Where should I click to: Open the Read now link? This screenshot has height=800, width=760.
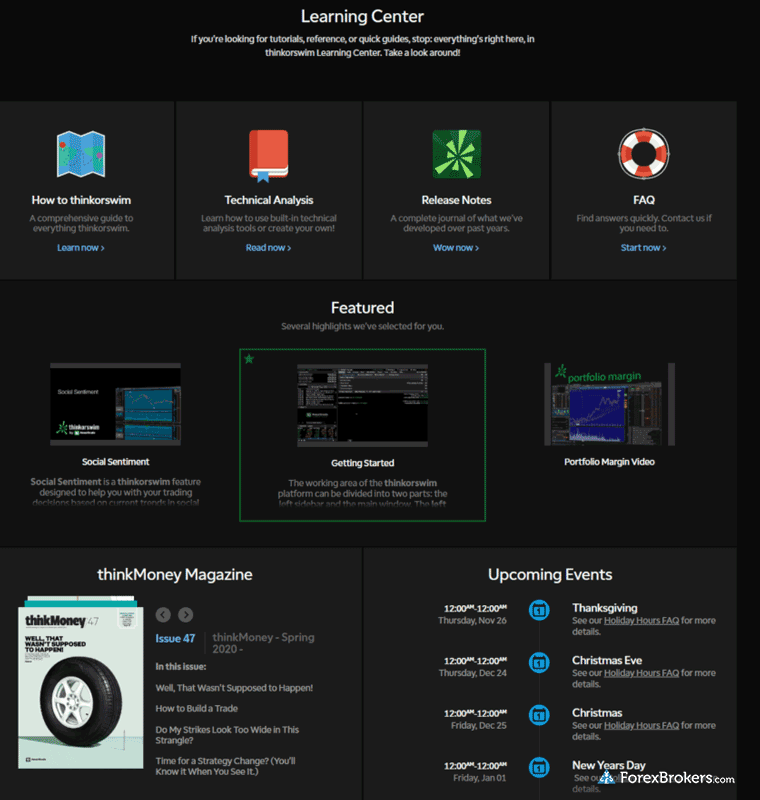(268, 248)
